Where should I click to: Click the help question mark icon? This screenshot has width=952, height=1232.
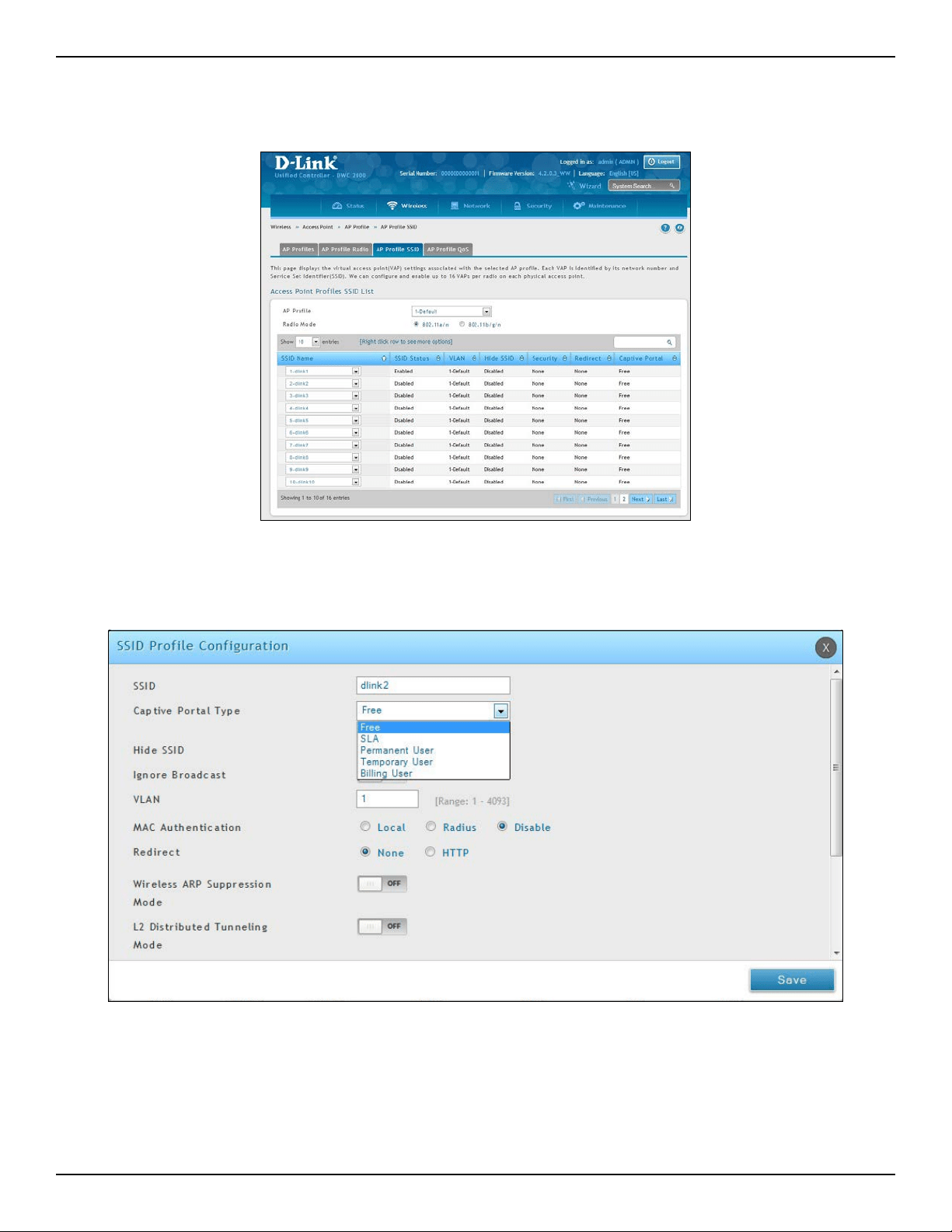click(665, 228)
